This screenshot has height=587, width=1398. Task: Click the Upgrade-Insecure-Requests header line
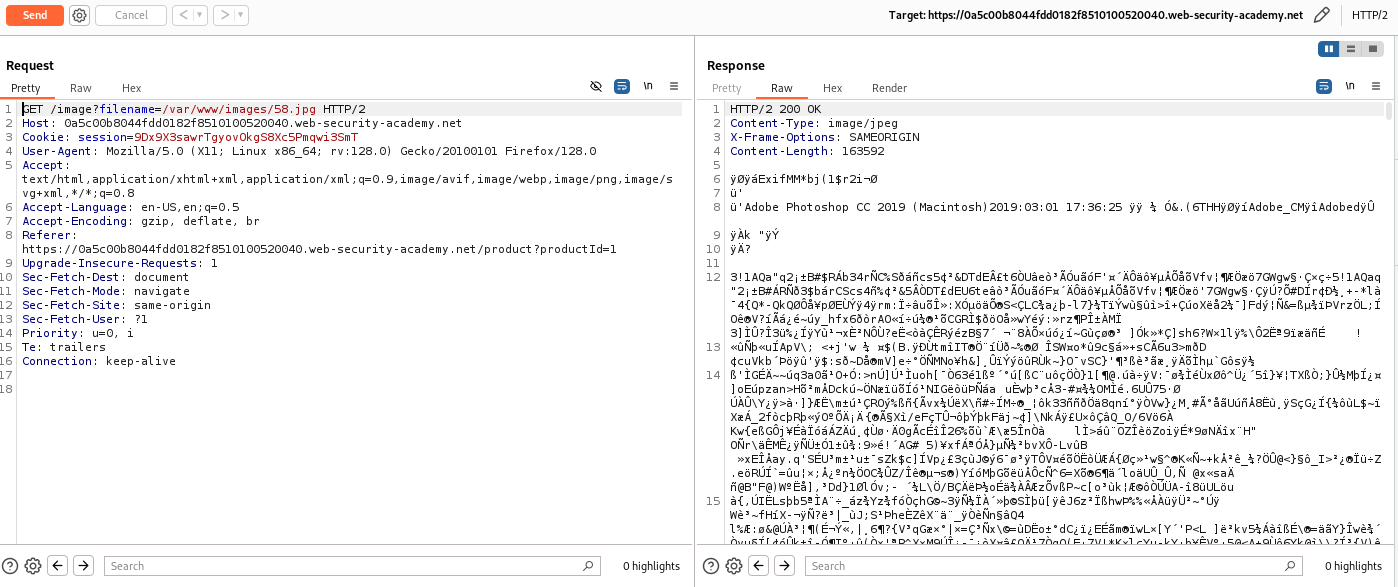point(120,263)
